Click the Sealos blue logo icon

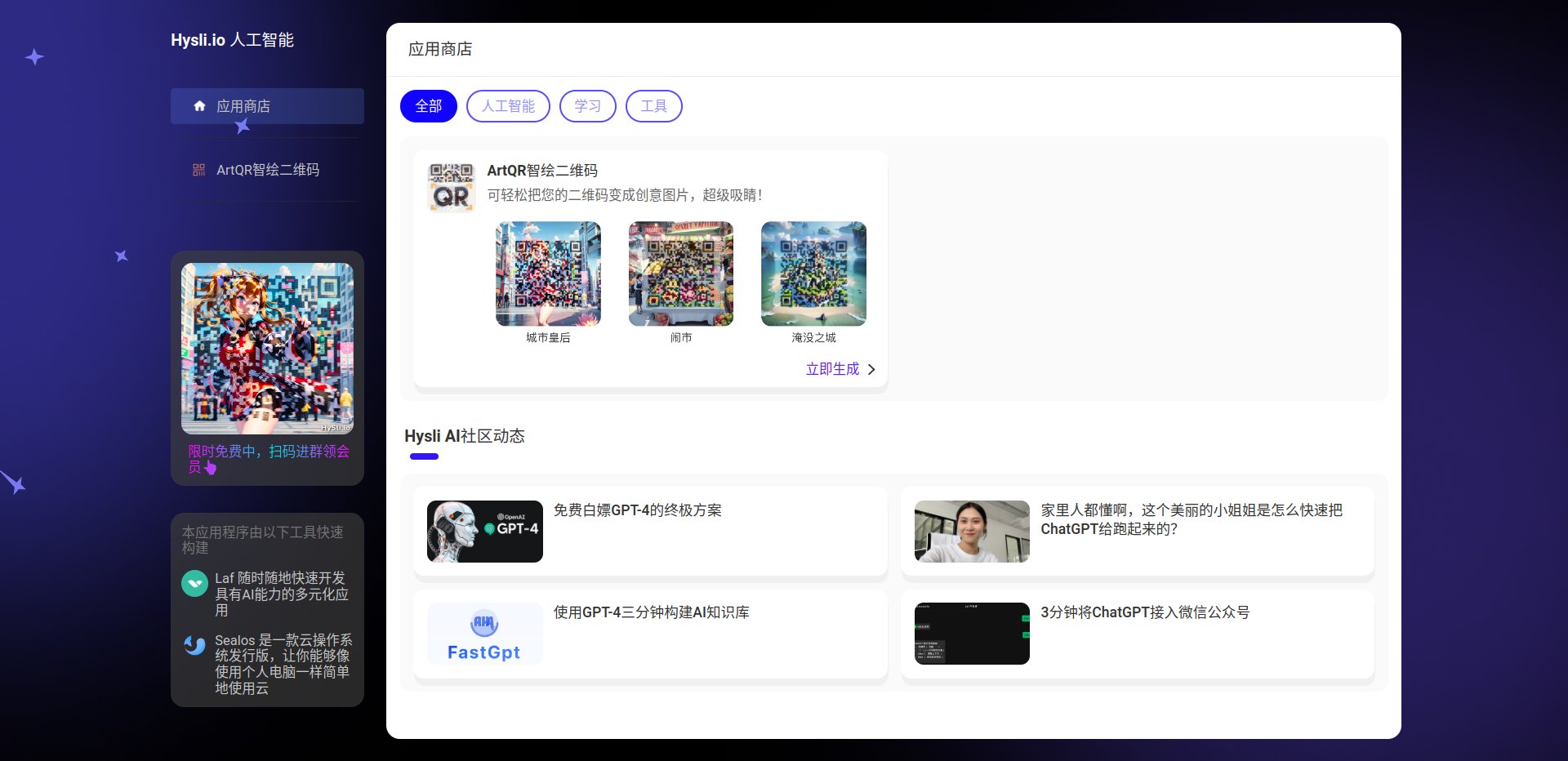tap(194, 645)
